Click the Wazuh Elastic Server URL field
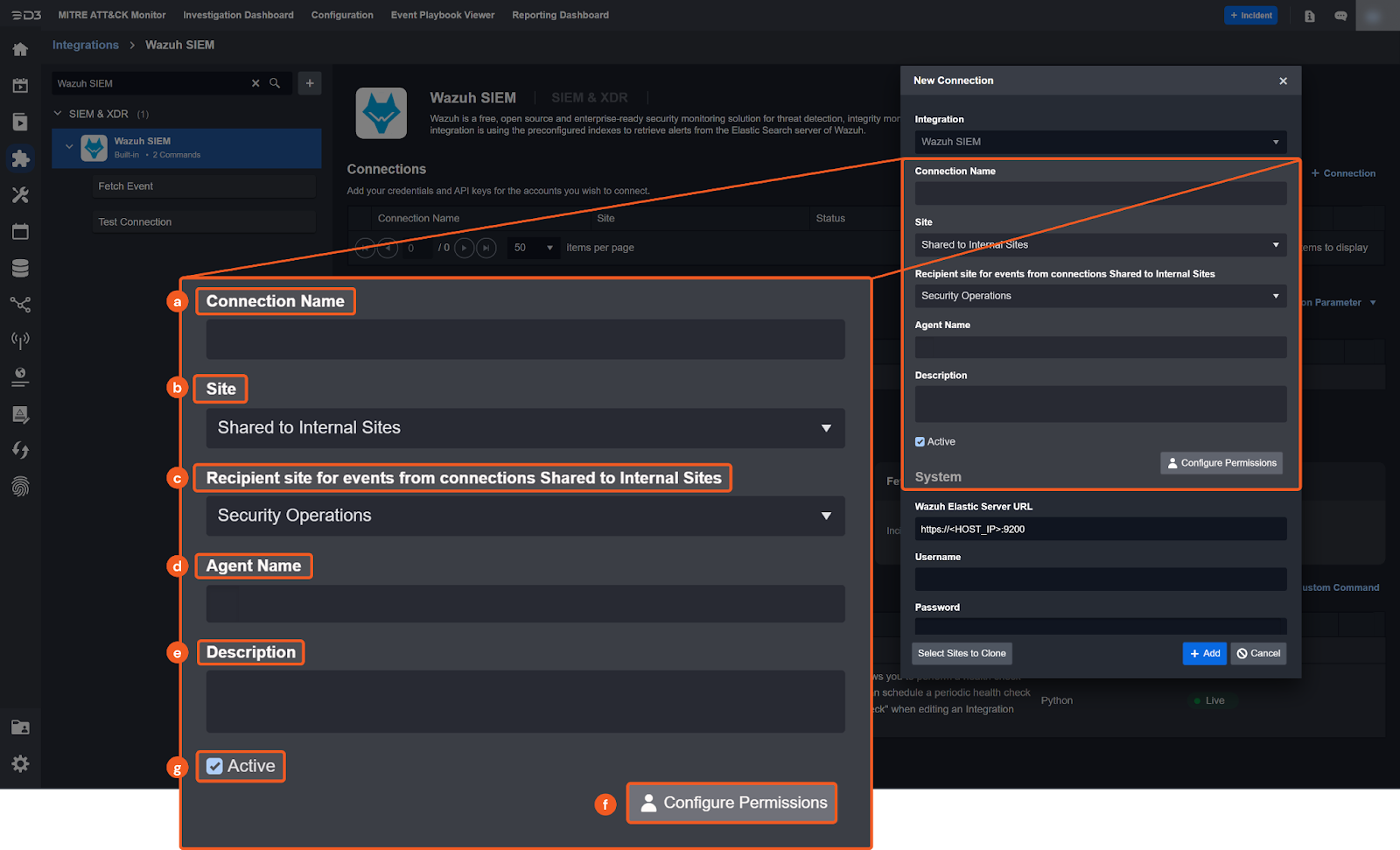Viewport: 1400px width, 850px height. (1100, 529)
